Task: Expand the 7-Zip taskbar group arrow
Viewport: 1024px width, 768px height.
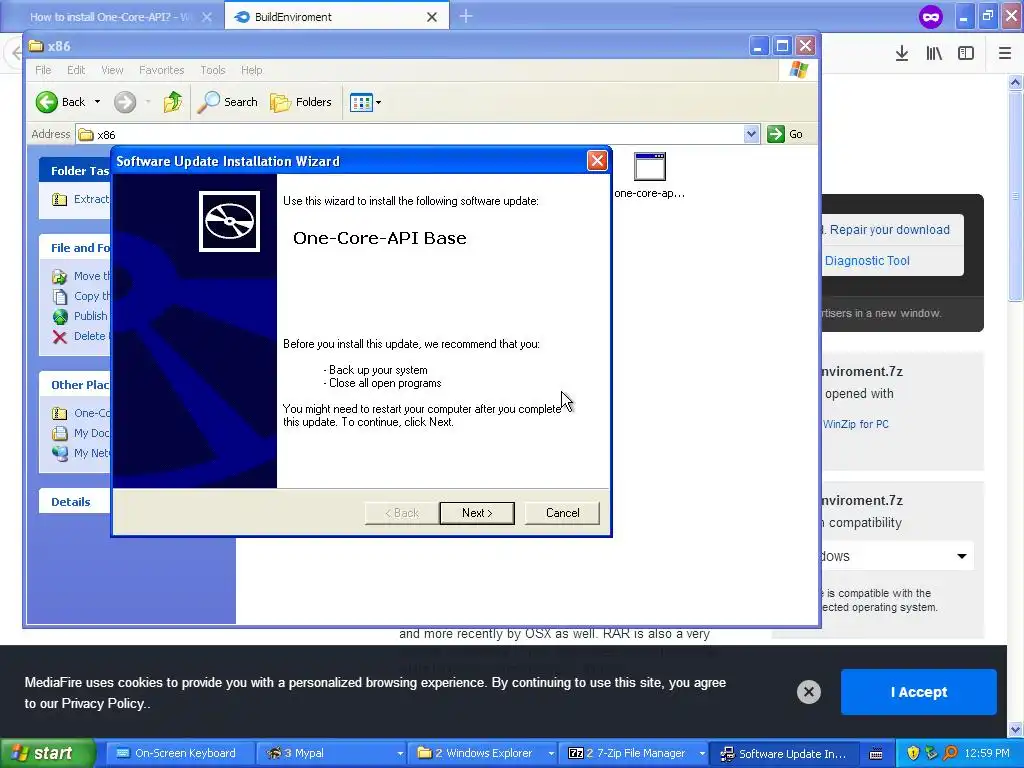Action: [x=703, y=754]
